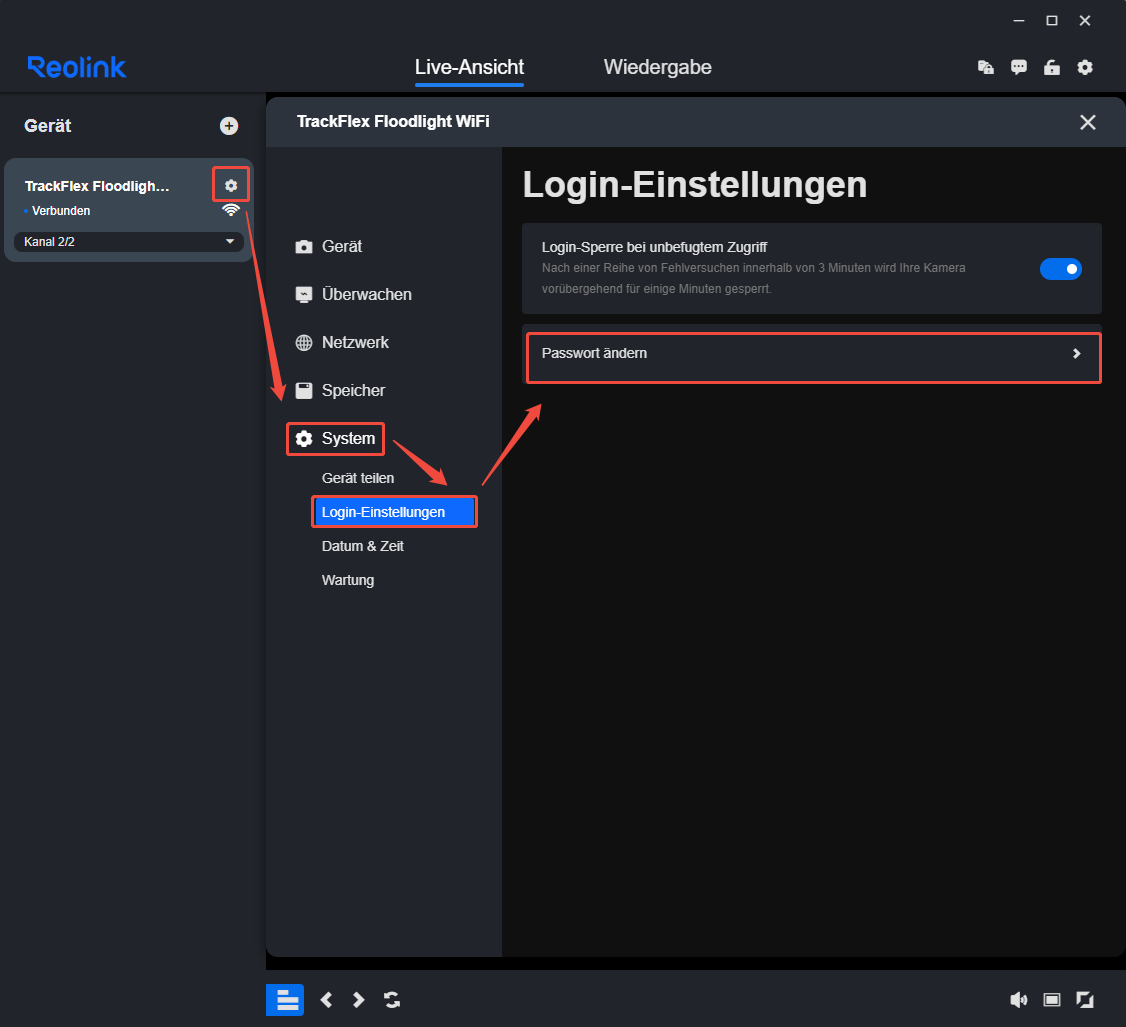1126x1027 pixels.
Task: Select Login-Einstellungen submenu item
Action: pos(394,512)
